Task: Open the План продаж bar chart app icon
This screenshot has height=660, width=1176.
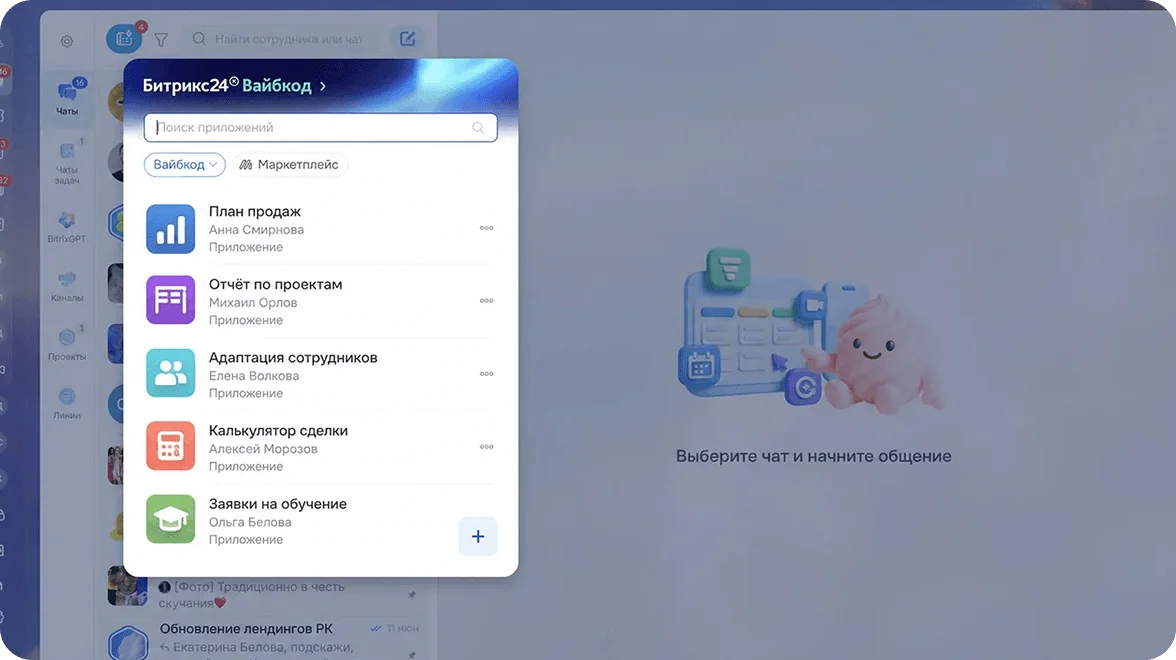Action: click(170, 229)
